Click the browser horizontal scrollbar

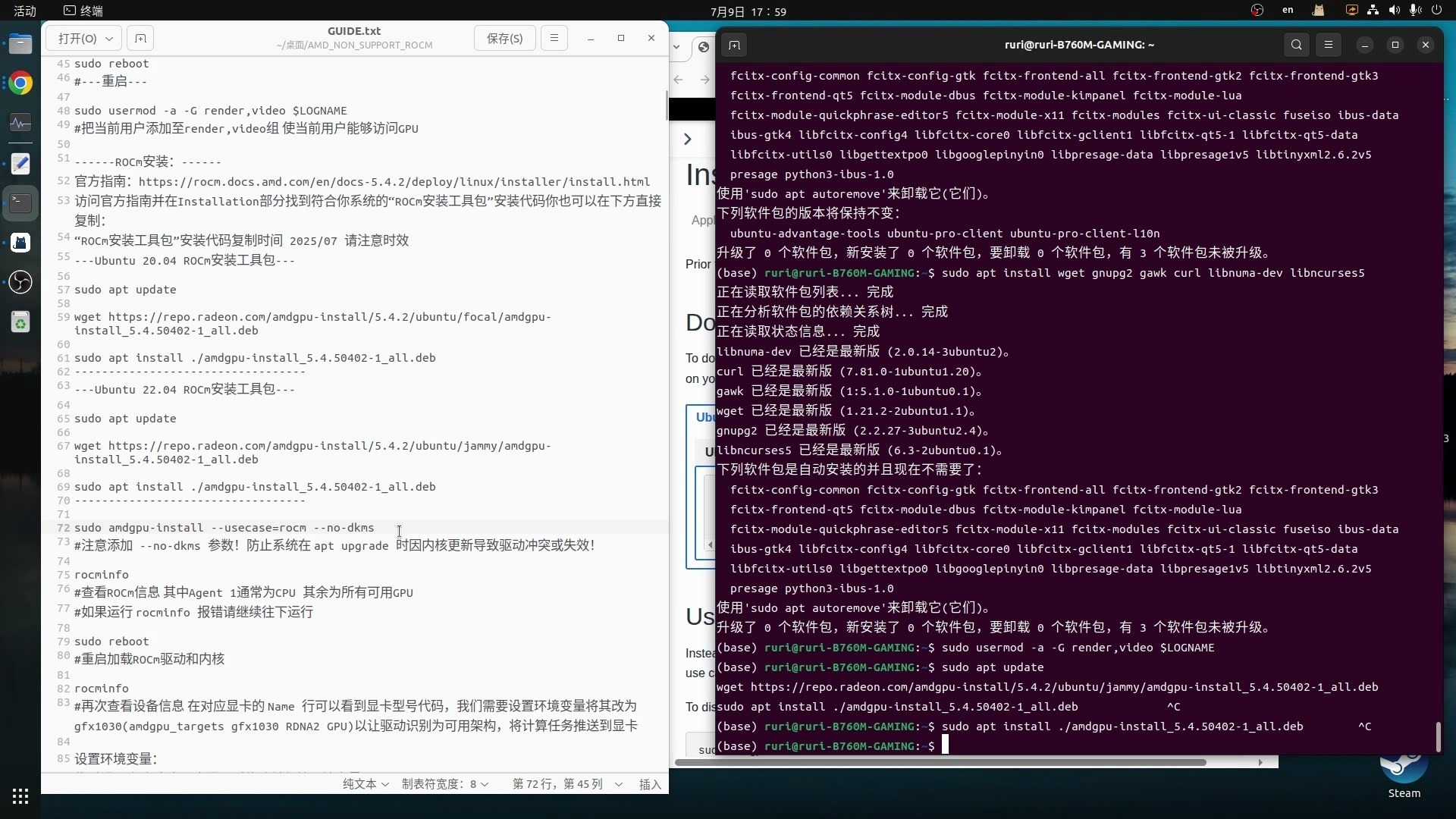[x=940, y=762]
